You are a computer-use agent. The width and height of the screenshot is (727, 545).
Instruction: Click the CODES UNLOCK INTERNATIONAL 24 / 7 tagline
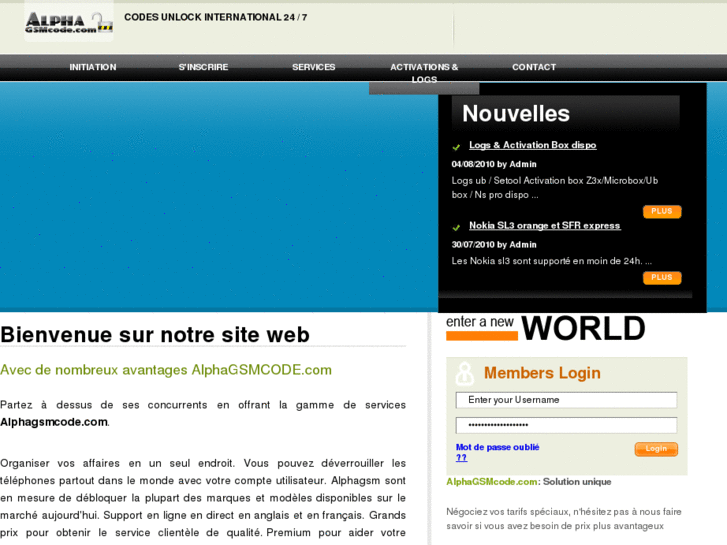point(216,18)
